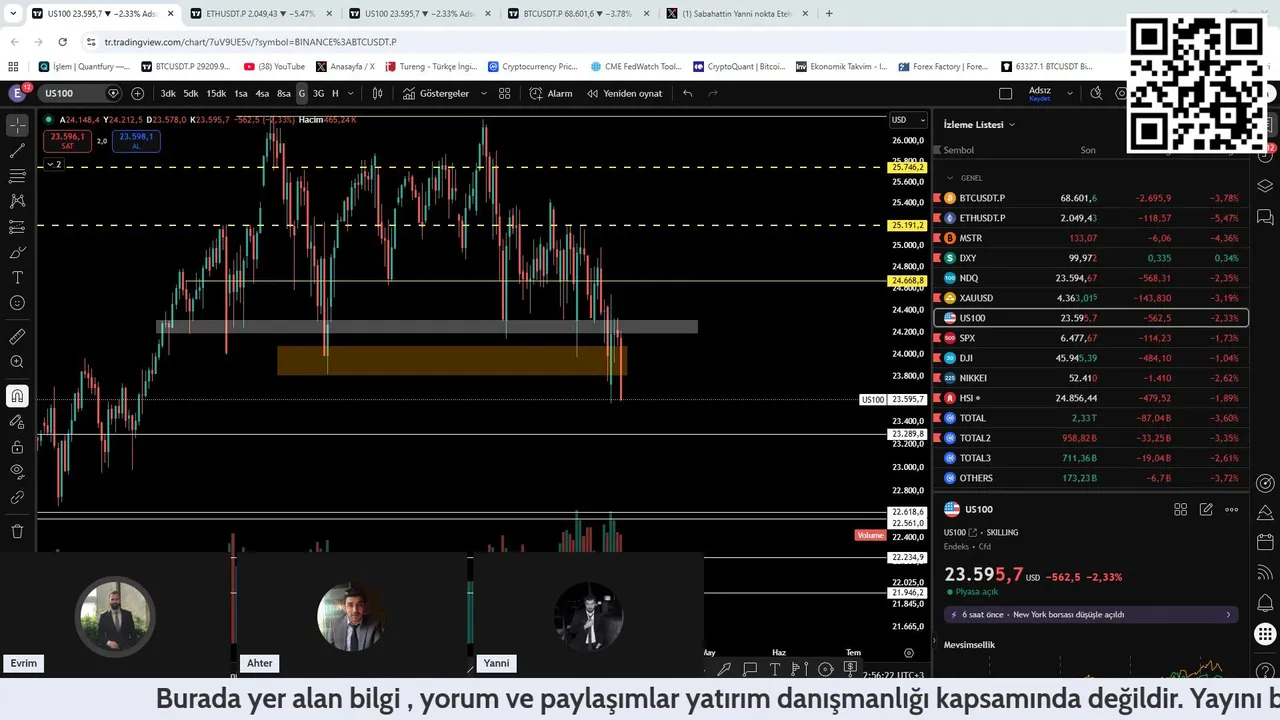Open the news feed icon in right sidebar
The image size is (1280, 720).
tap(1265, 573)
